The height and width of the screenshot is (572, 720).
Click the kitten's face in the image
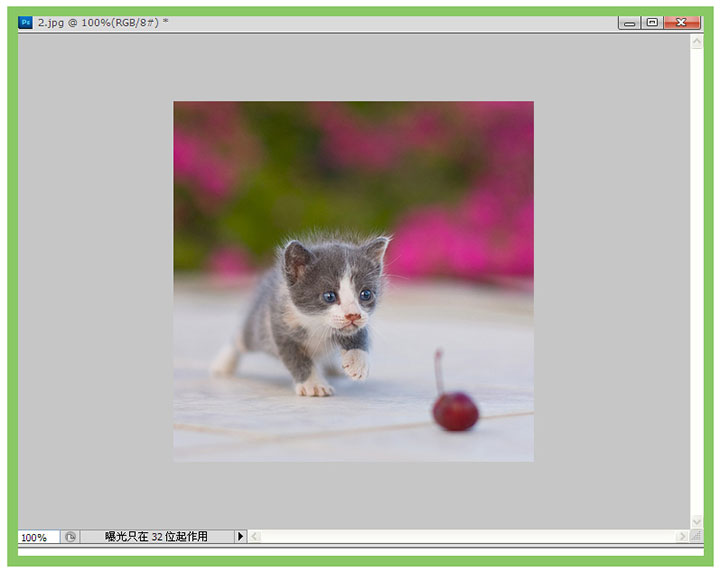point(343,294)
